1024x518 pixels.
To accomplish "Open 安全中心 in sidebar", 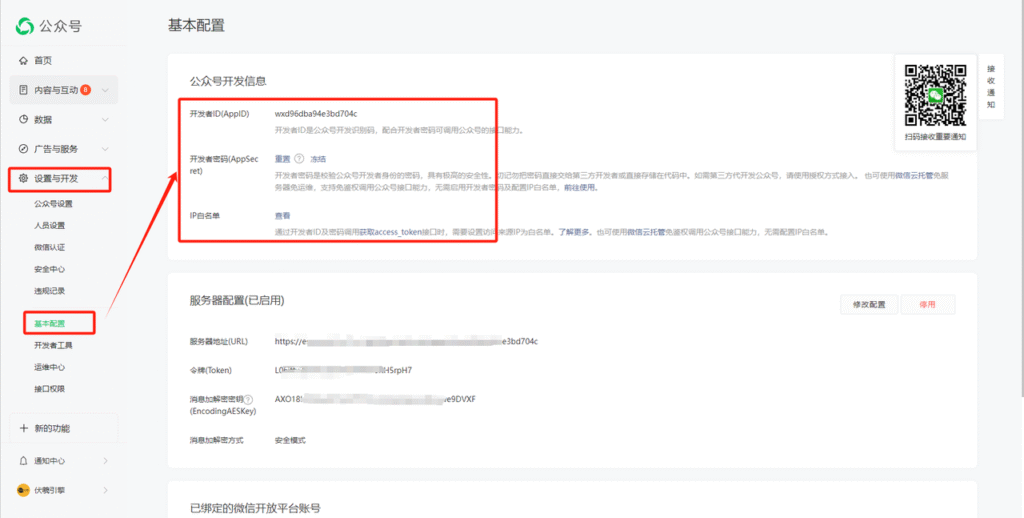I will click(50, 269).
